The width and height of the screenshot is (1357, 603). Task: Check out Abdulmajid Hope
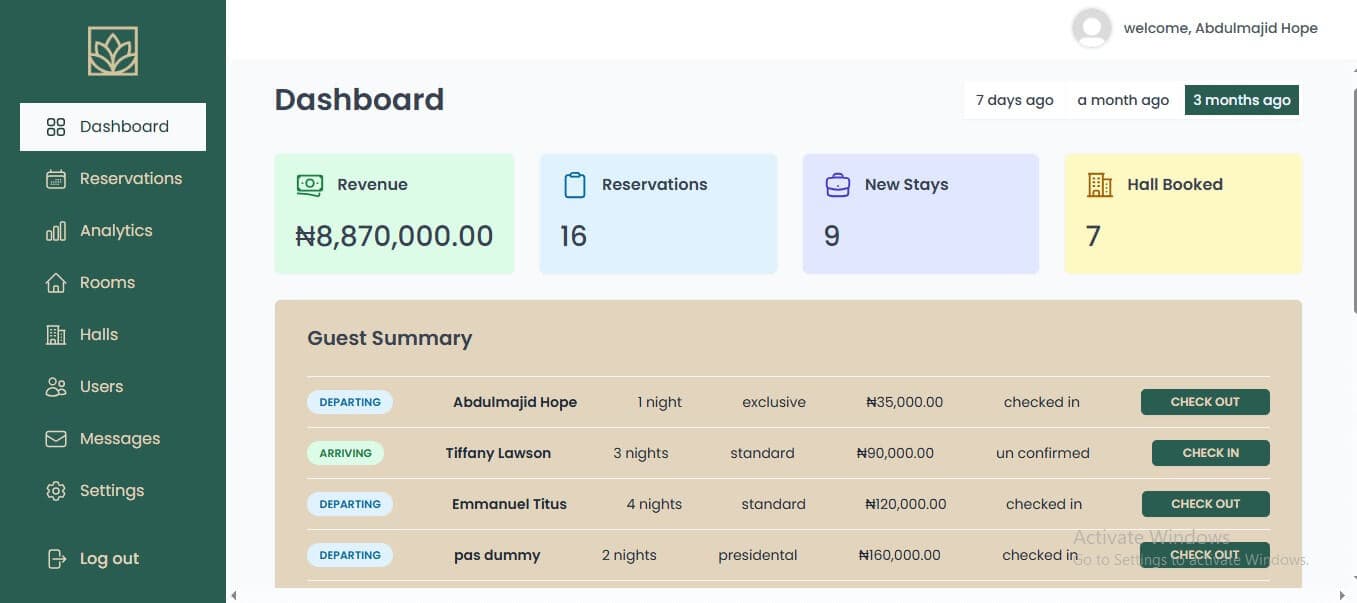click(x=1204, y=401)
